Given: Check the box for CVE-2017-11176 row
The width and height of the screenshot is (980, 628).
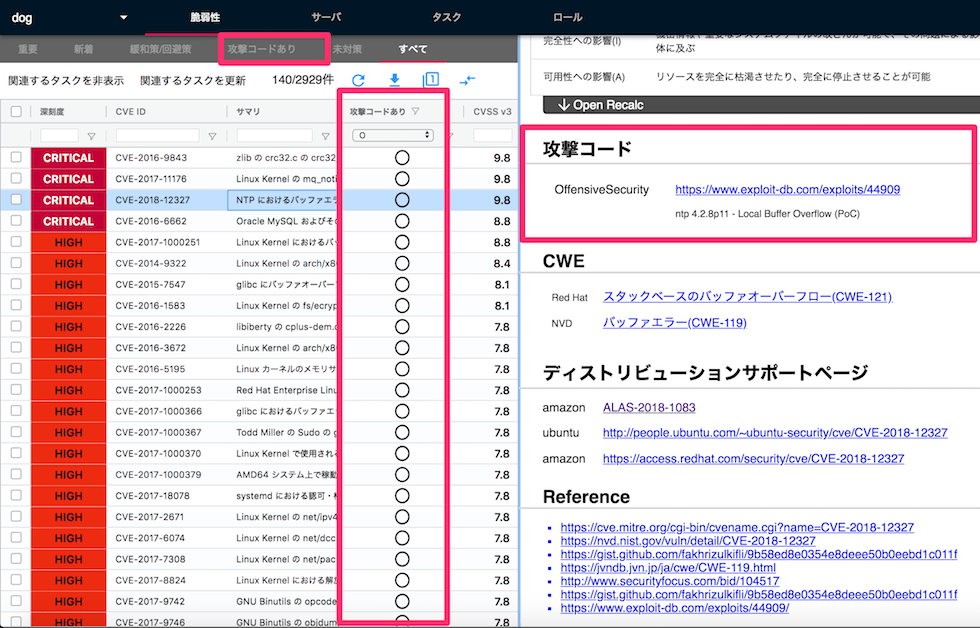Looking at the screenshot, I should 16,178.
